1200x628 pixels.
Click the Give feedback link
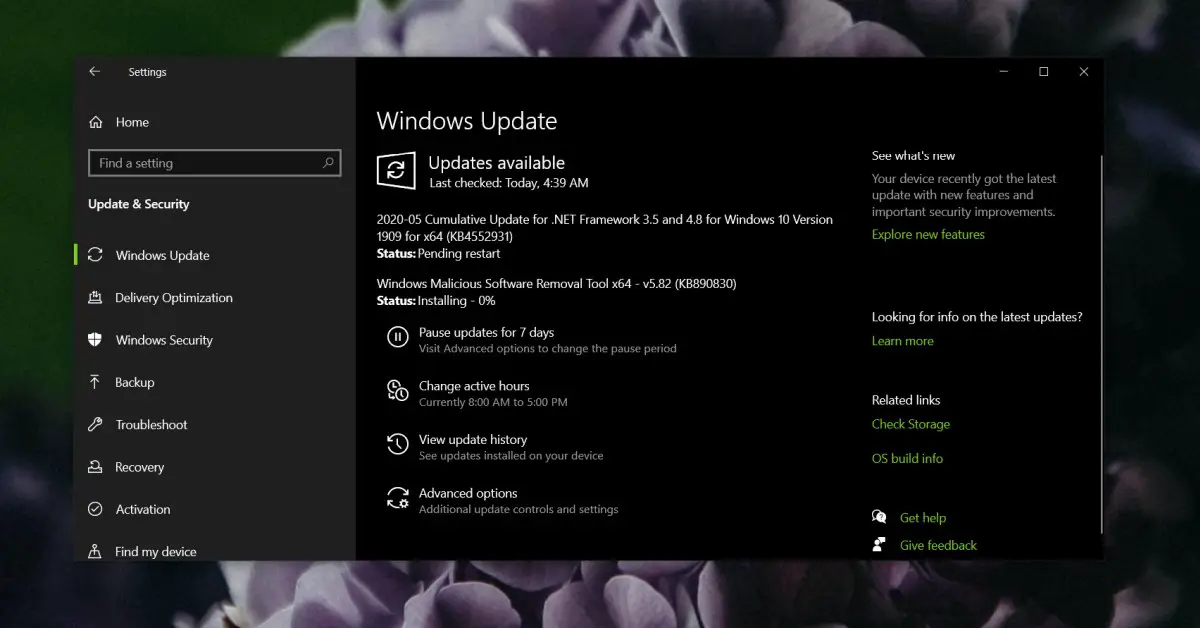click(938, 545)
